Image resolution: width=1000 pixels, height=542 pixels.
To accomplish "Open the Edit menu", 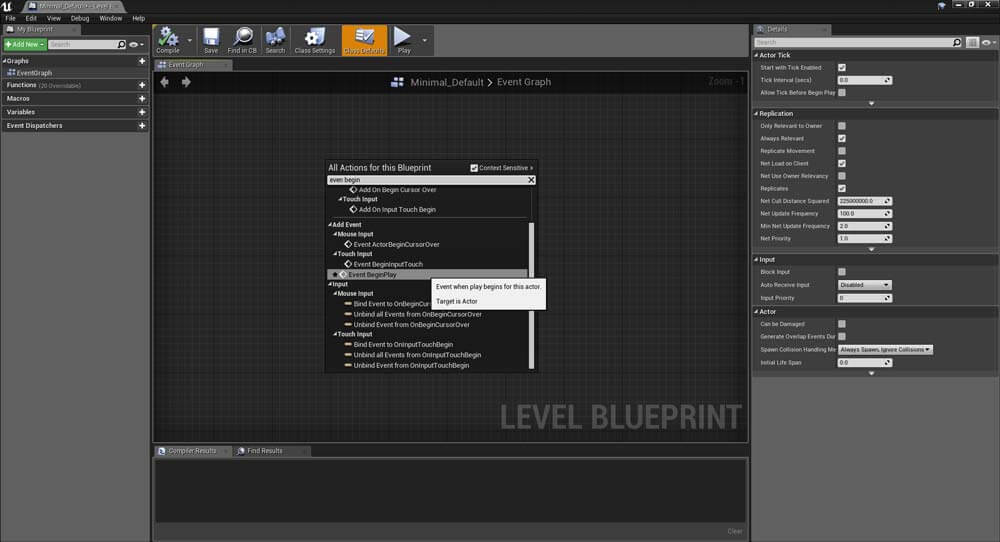I will pyautogui.click(x=31, y=18).
